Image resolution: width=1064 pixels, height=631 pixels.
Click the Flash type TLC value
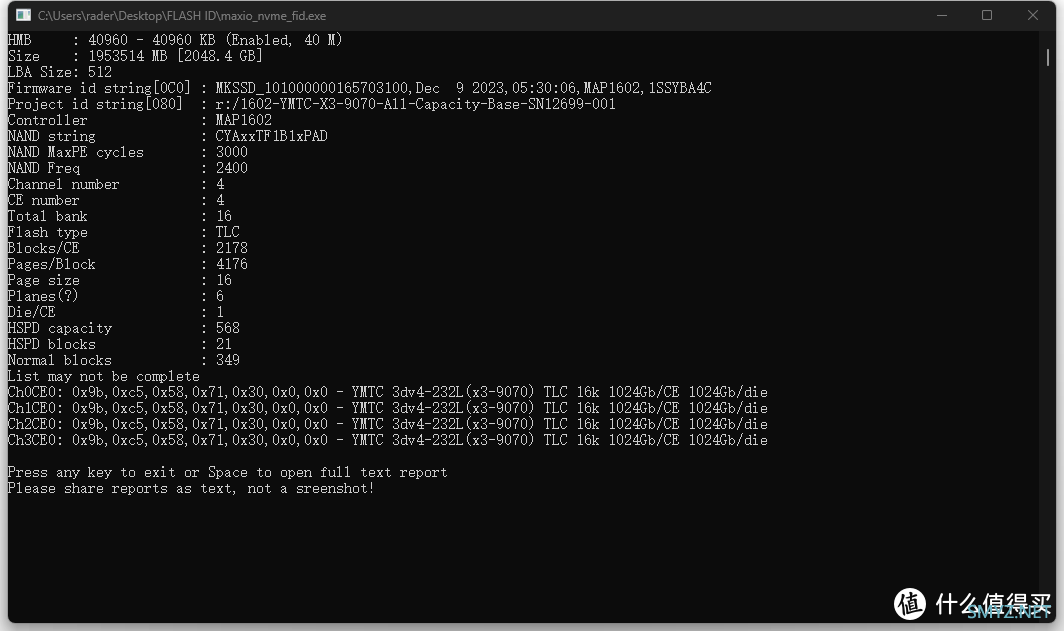(x=227, y=232)
